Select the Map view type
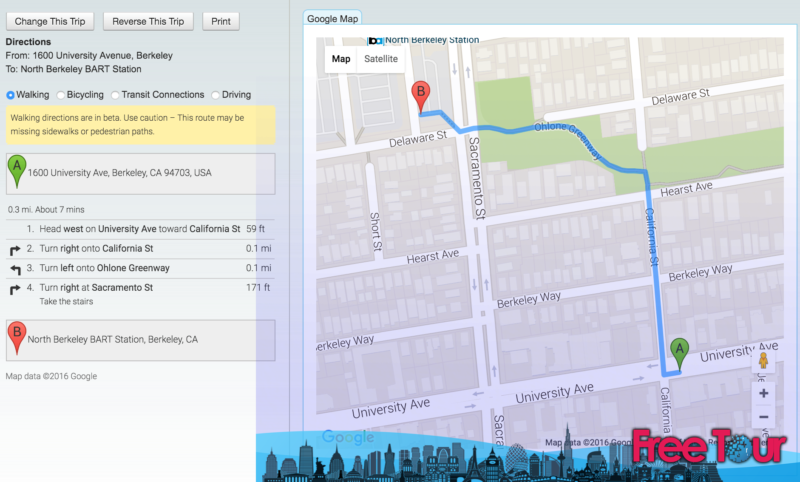The width and height of the screenshot is (800, 482). 341,59
